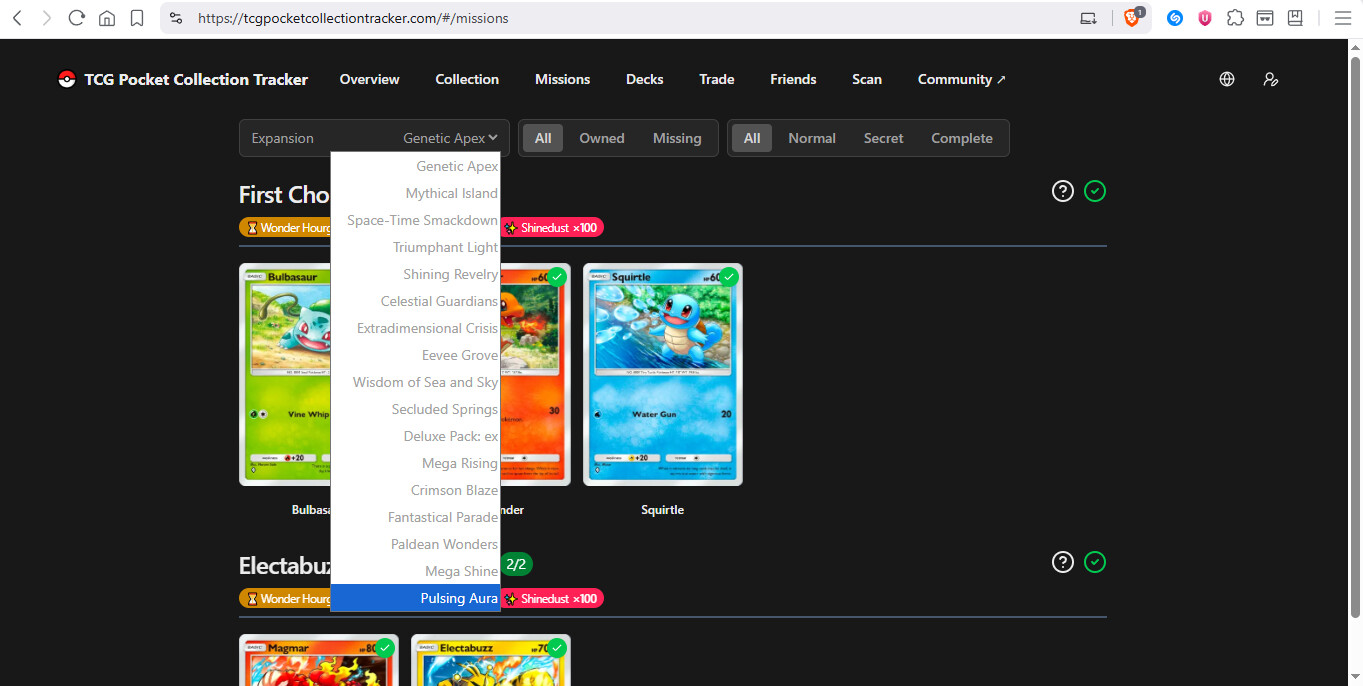Choose Paldean Wonders expansion

coord(416,544)
